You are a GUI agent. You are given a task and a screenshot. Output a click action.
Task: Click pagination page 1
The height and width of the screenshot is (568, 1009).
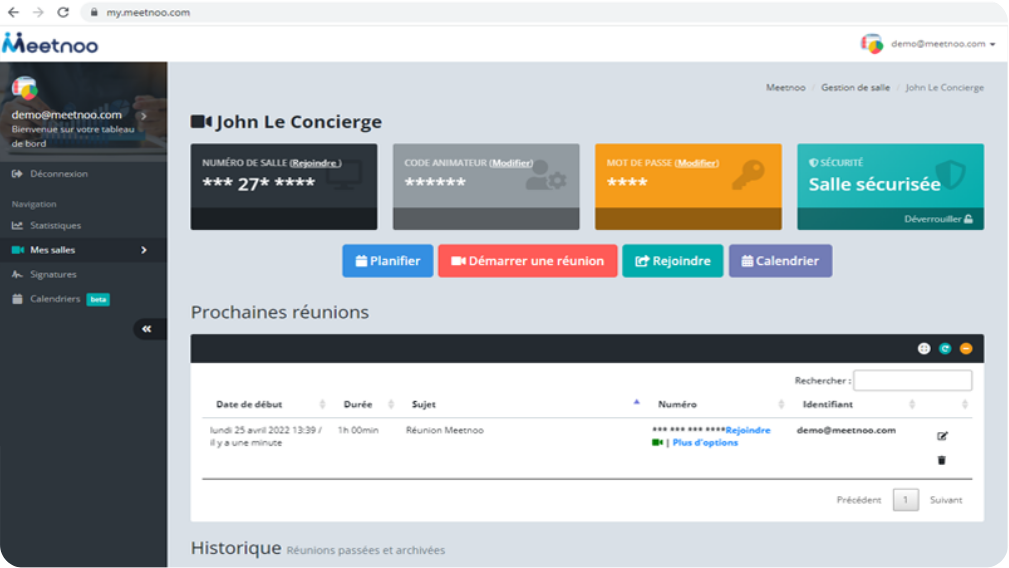pos(905,500)
